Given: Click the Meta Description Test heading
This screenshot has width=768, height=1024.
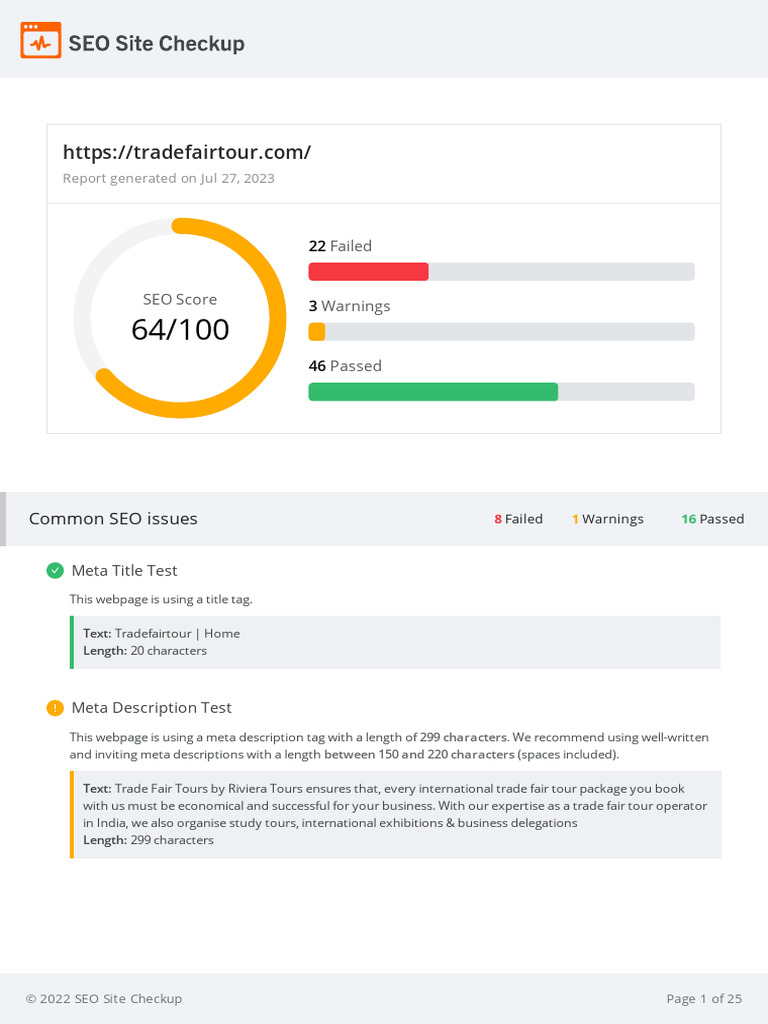Looking at the screenshot, I should [x=151, y=708].
